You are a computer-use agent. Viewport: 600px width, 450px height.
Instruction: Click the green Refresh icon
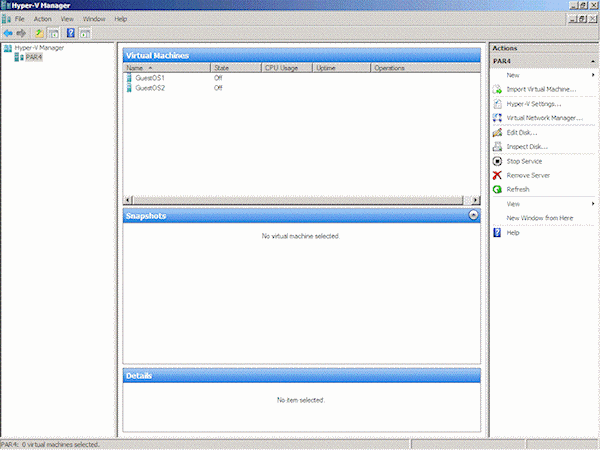pyautogui.click(x=497, y=189)
